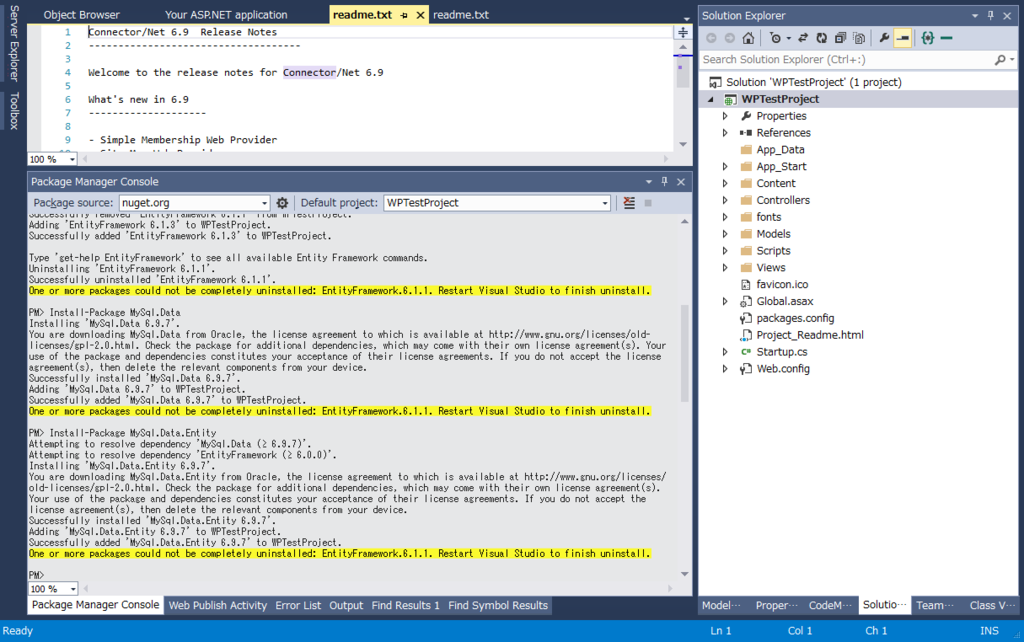
Task: Open the Your ASP.NET application tab
Action: [x=226, y=14]
